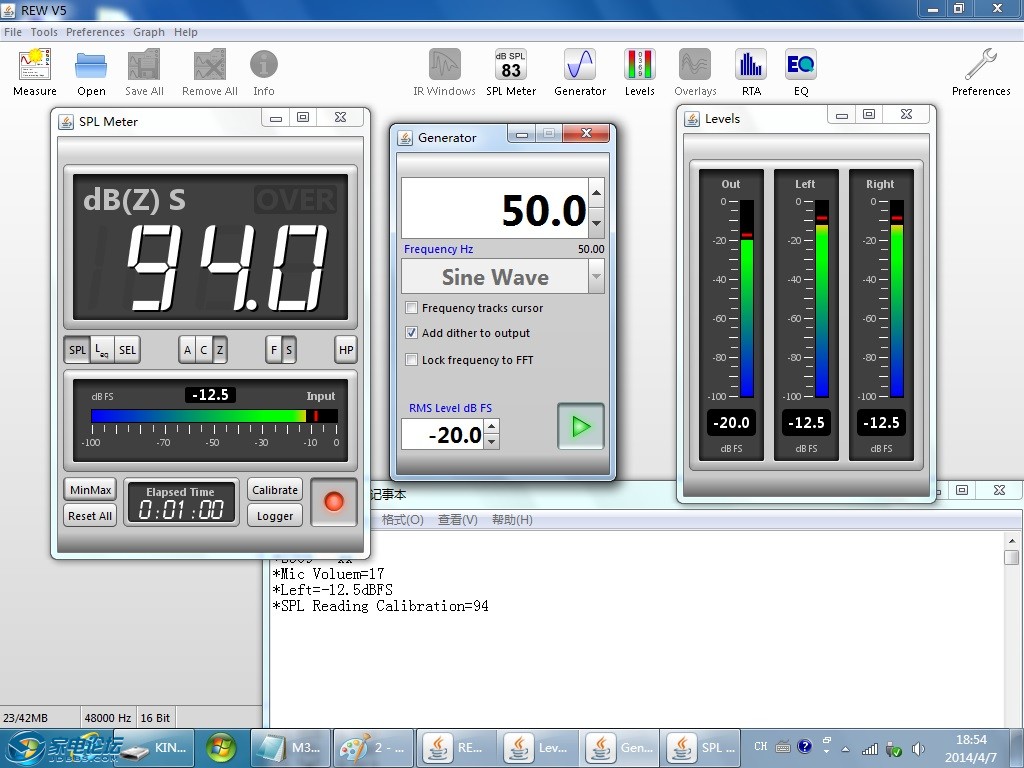Open Notepad's 帮助(H) menu
Screen dimensions: 1024x768
click(512, 520)
